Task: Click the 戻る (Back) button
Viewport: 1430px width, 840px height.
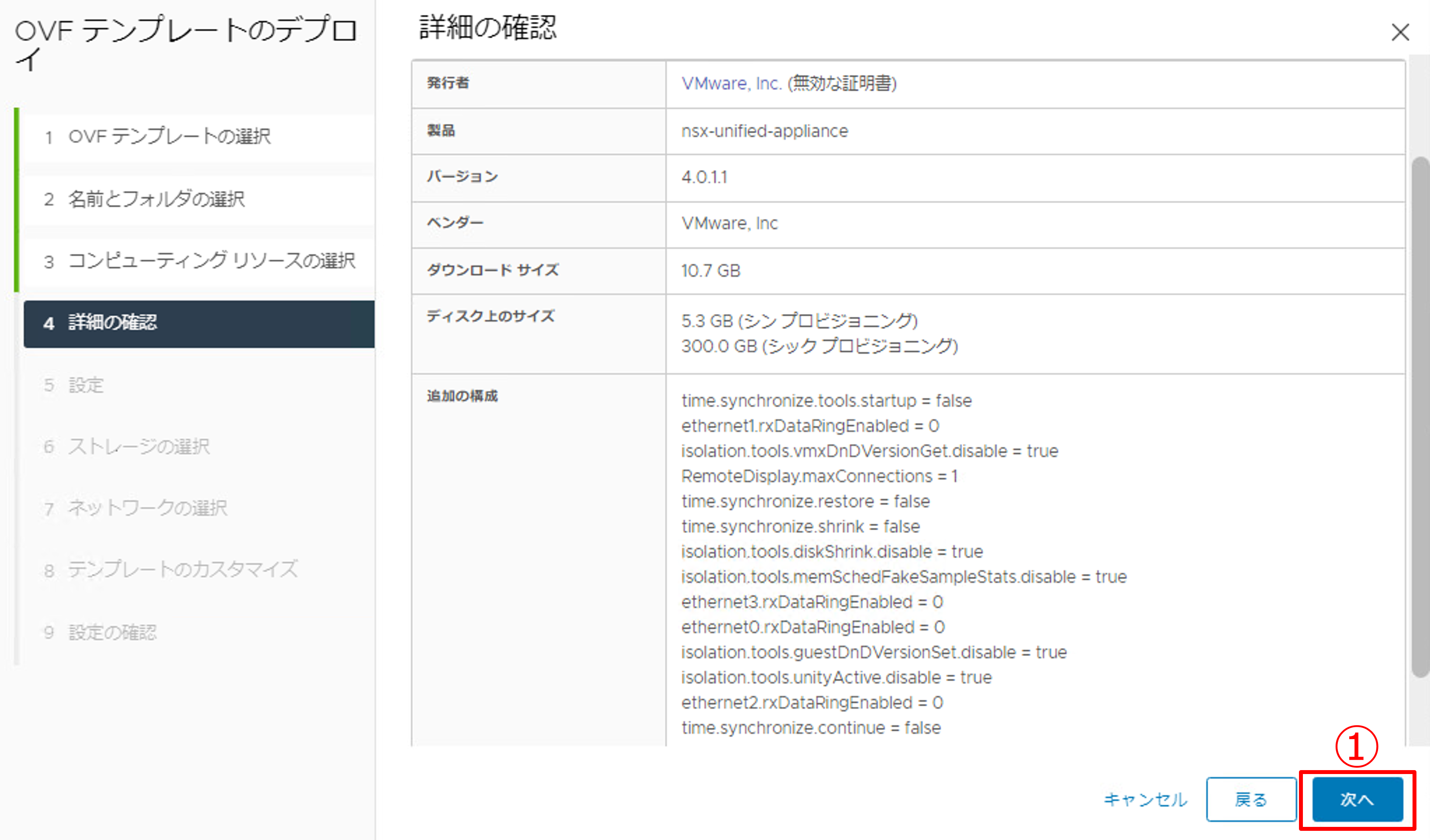Action: pyautogui.click(x=1250, y=799)
